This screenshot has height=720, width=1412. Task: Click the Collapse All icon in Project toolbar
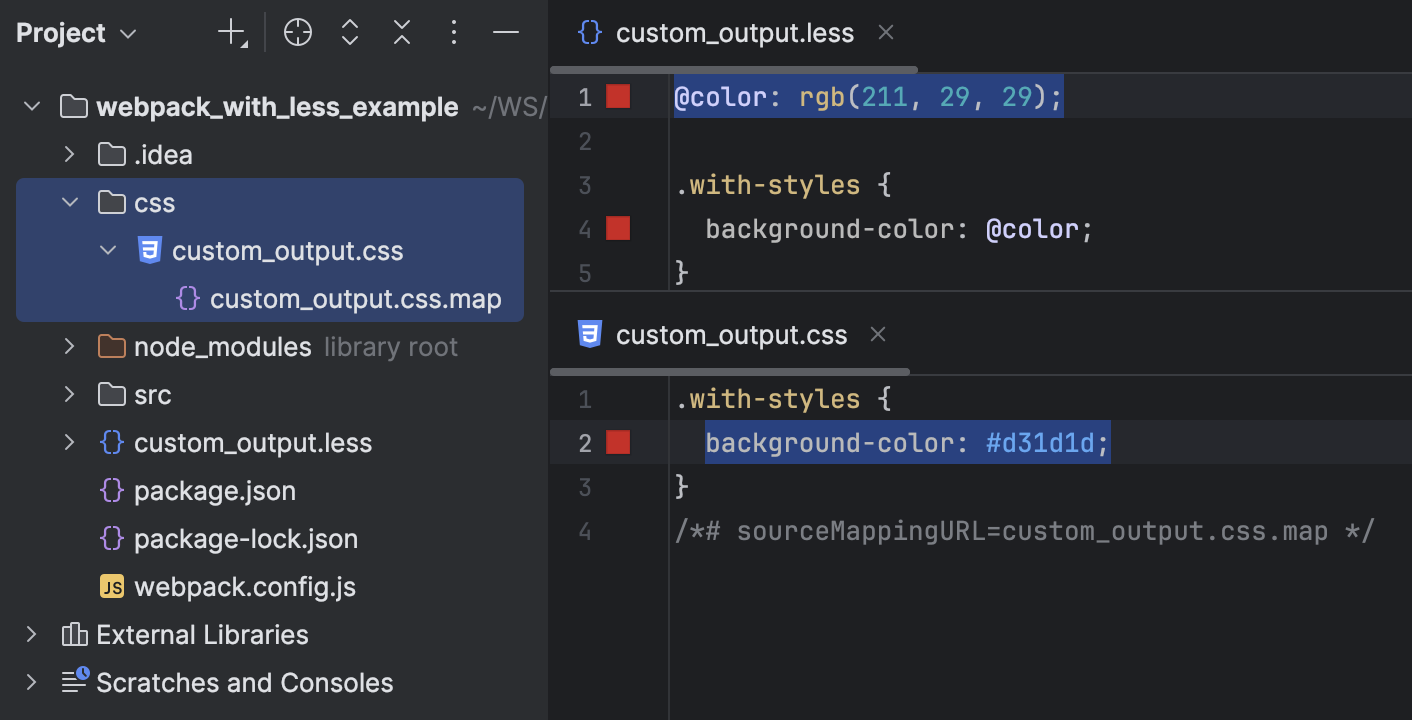401,32
